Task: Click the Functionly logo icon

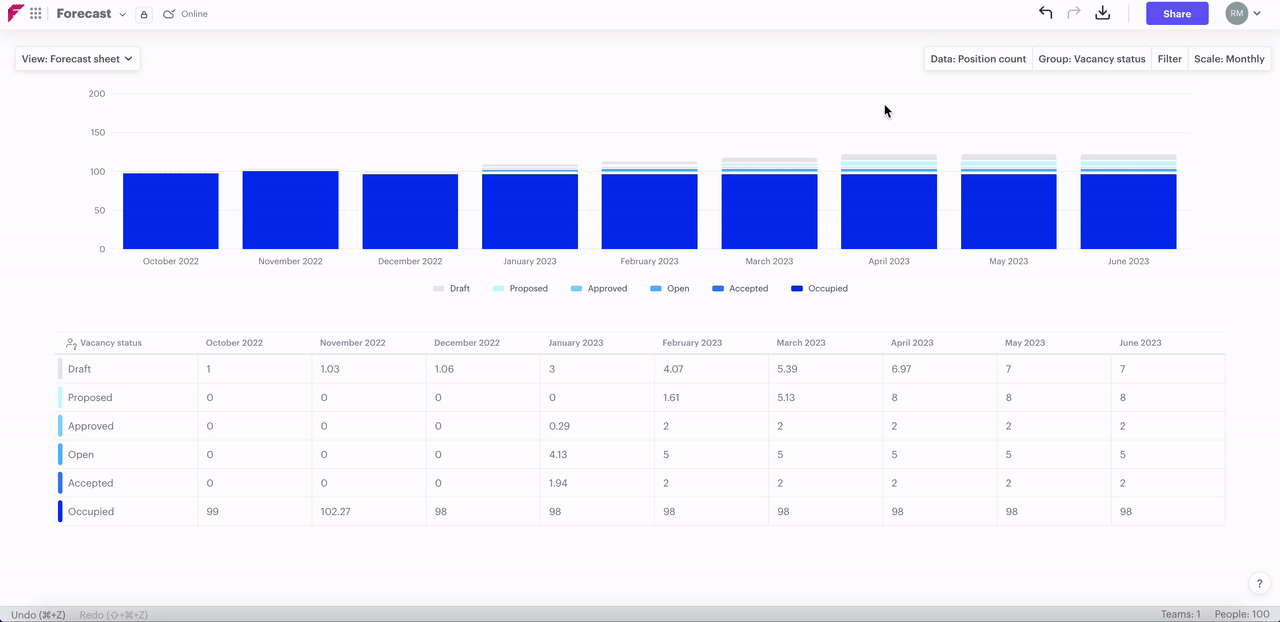Action: (16, 14)
